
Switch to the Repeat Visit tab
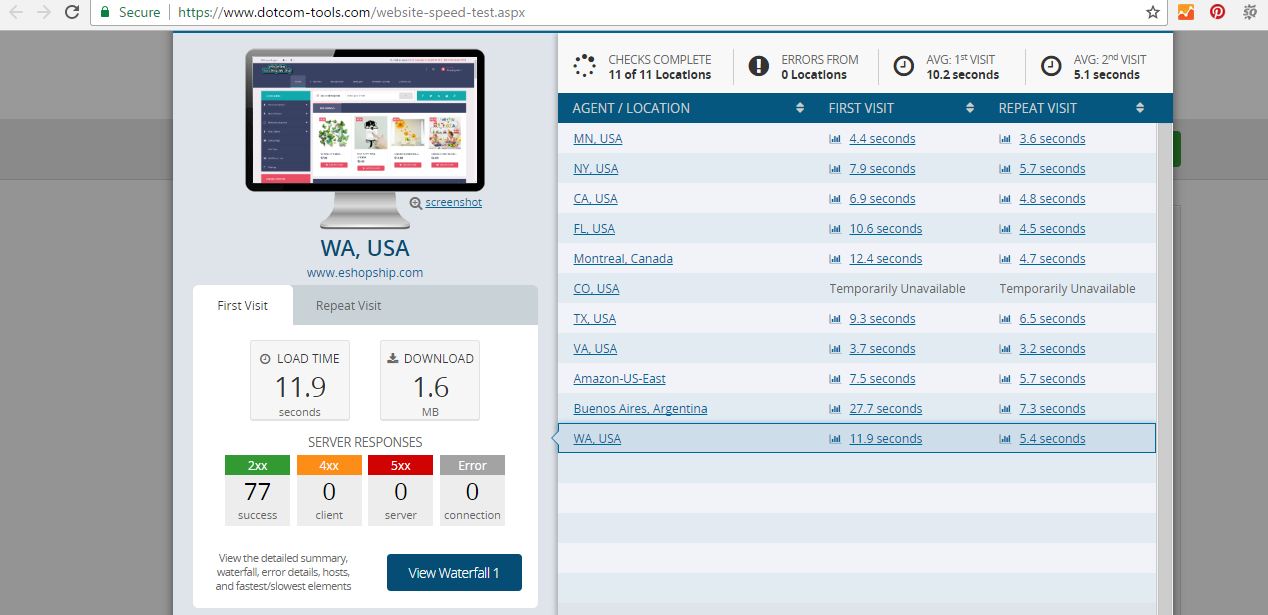[x=349, y=305]
